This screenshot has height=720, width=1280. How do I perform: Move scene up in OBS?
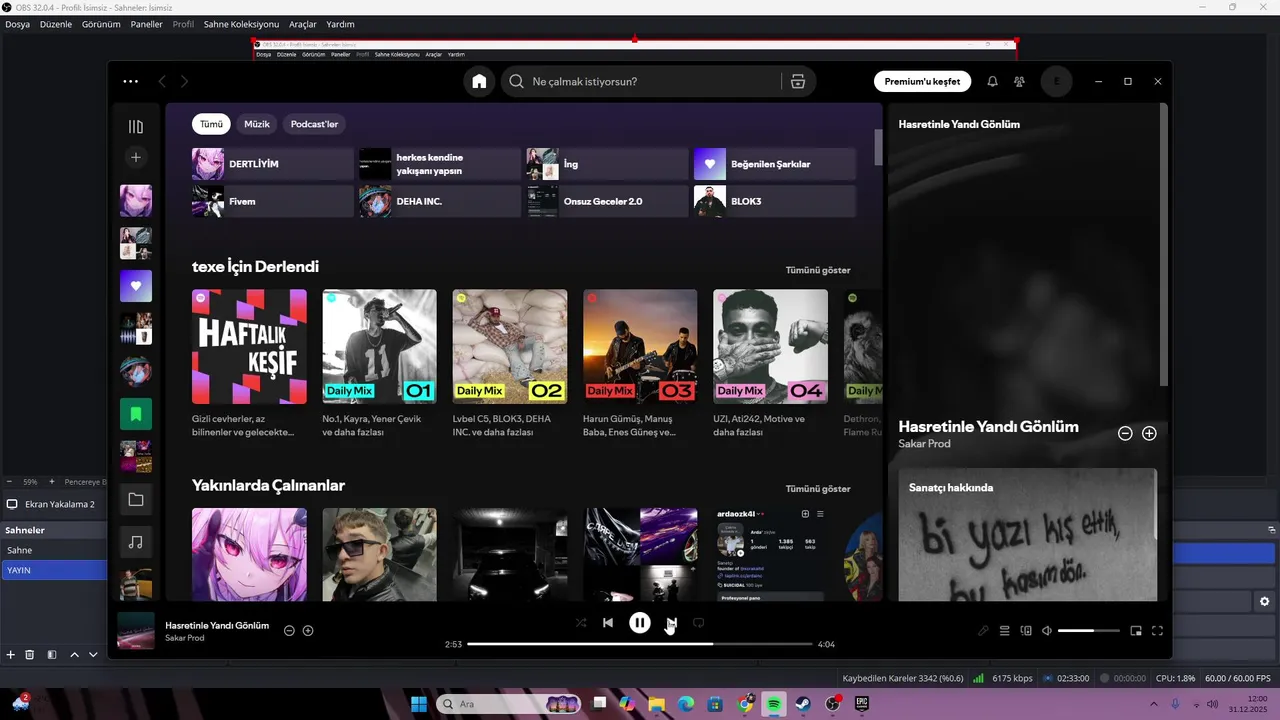point(74,655)
